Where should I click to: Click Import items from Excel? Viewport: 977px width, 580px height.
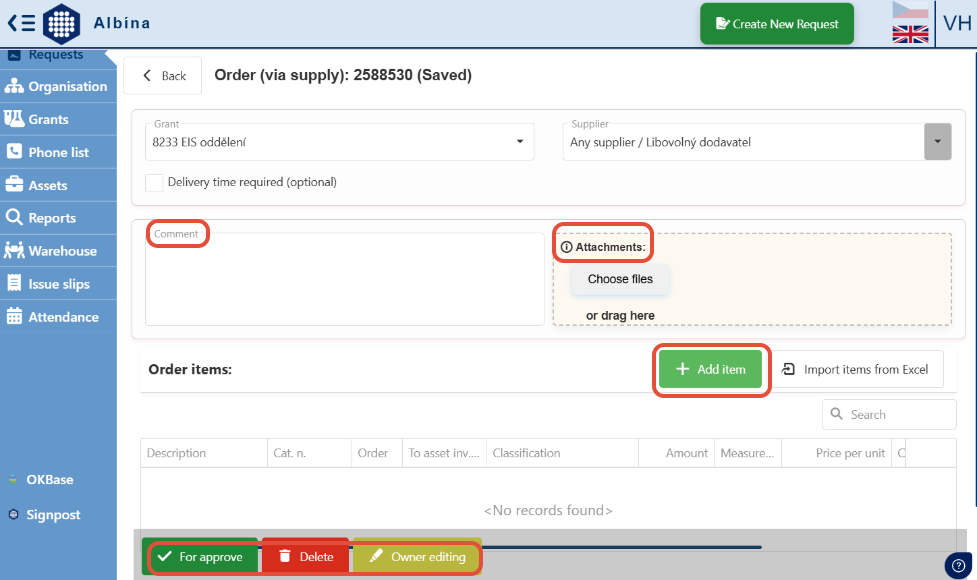coord(855,369)
